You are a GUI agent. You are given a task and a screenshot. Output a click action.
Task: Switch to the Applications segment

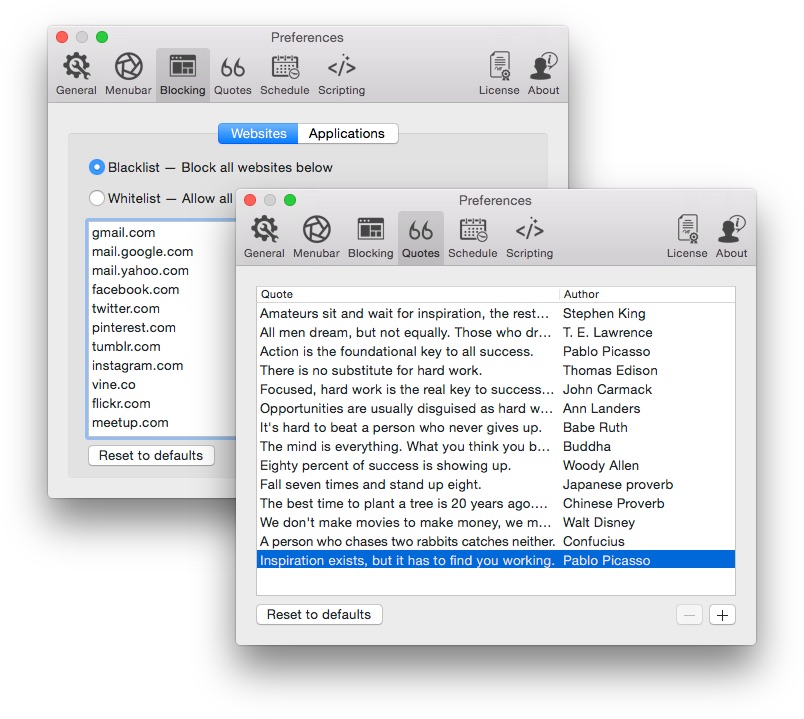tap(347, 133)
